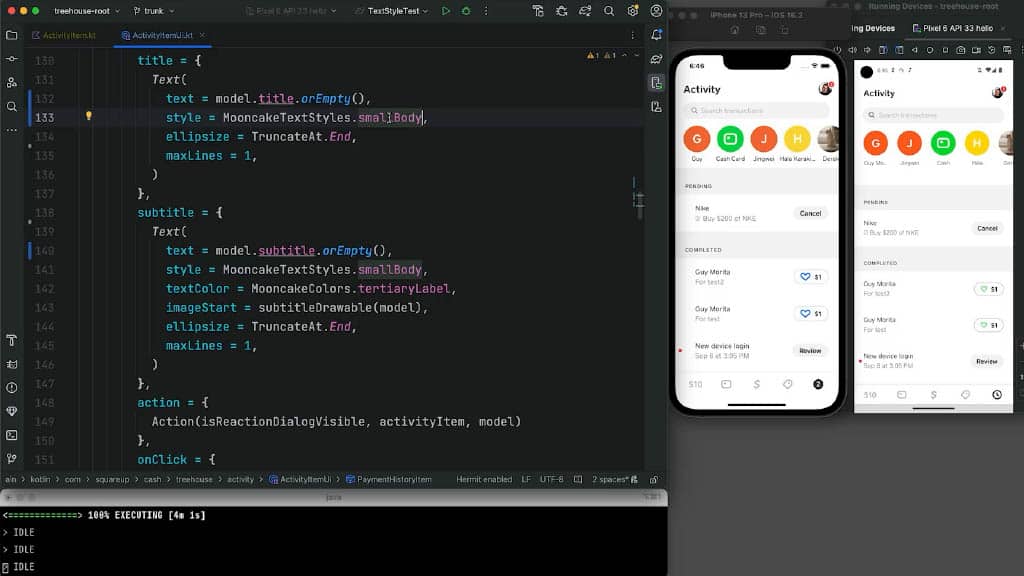1024x576 pixels.
Task: Tap green Cash Card avatar on iPhone
Action: point(730,139)
